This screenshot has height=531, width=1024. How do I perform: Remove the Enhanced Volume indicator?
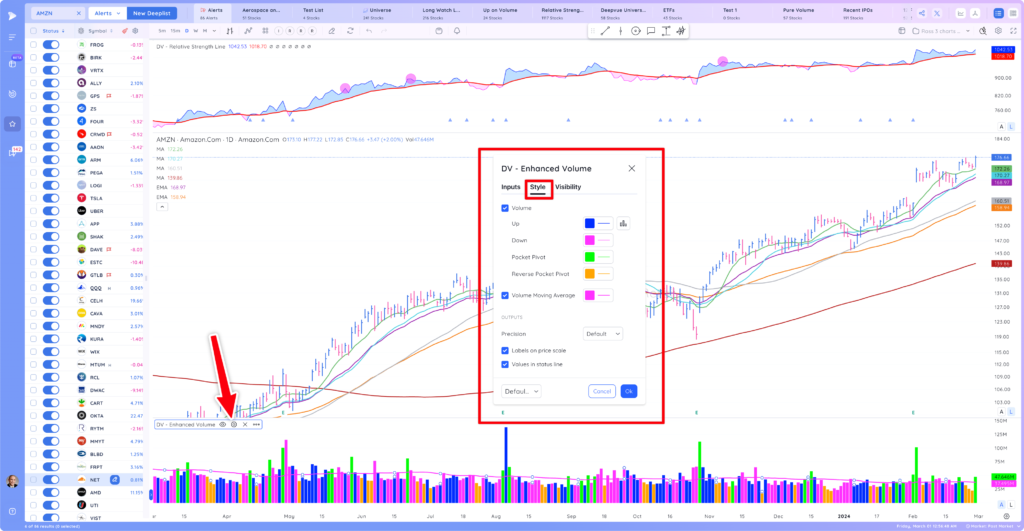pos(245,425)
